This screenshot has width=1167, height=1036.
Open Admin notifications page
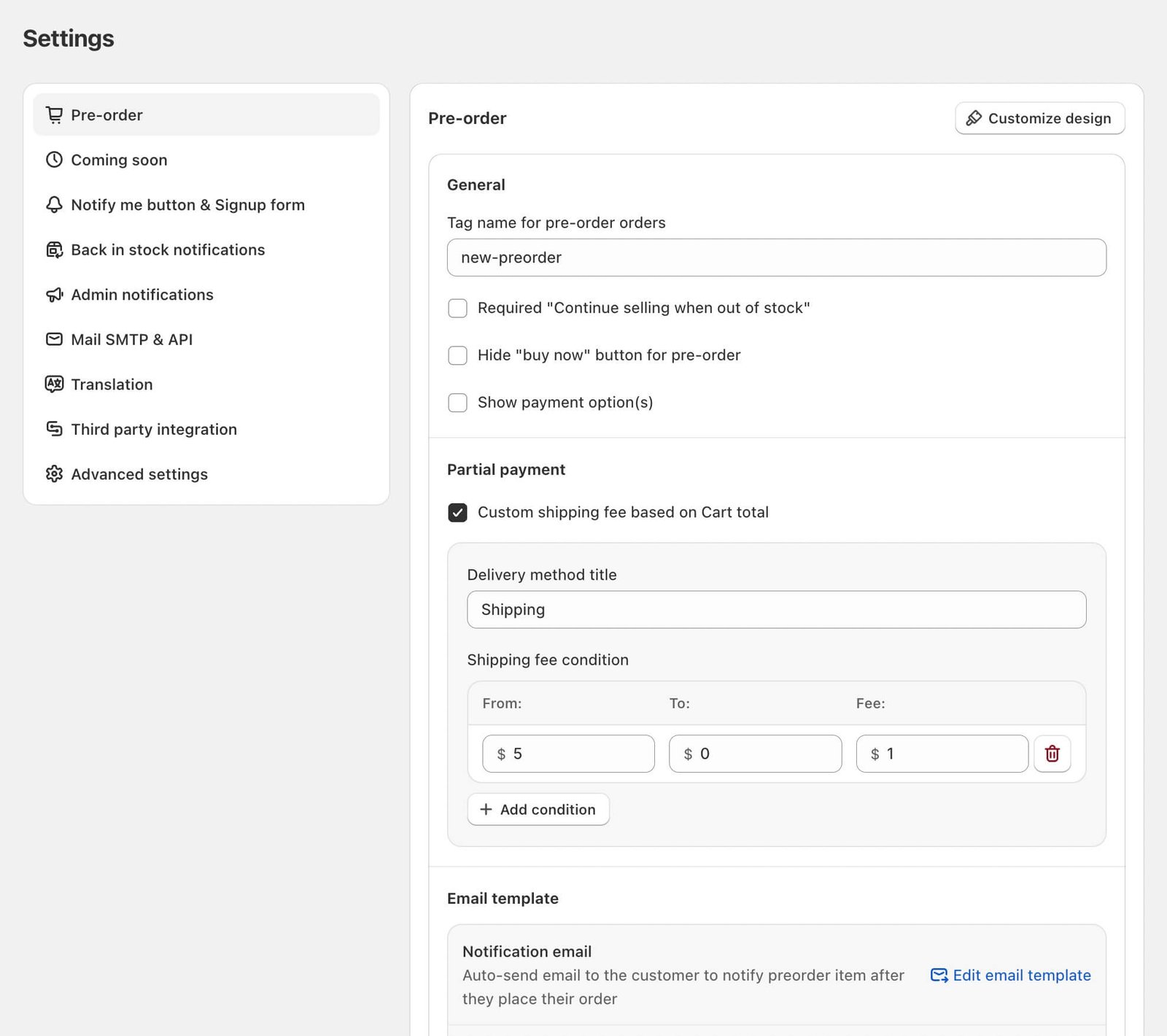(206, 295)
